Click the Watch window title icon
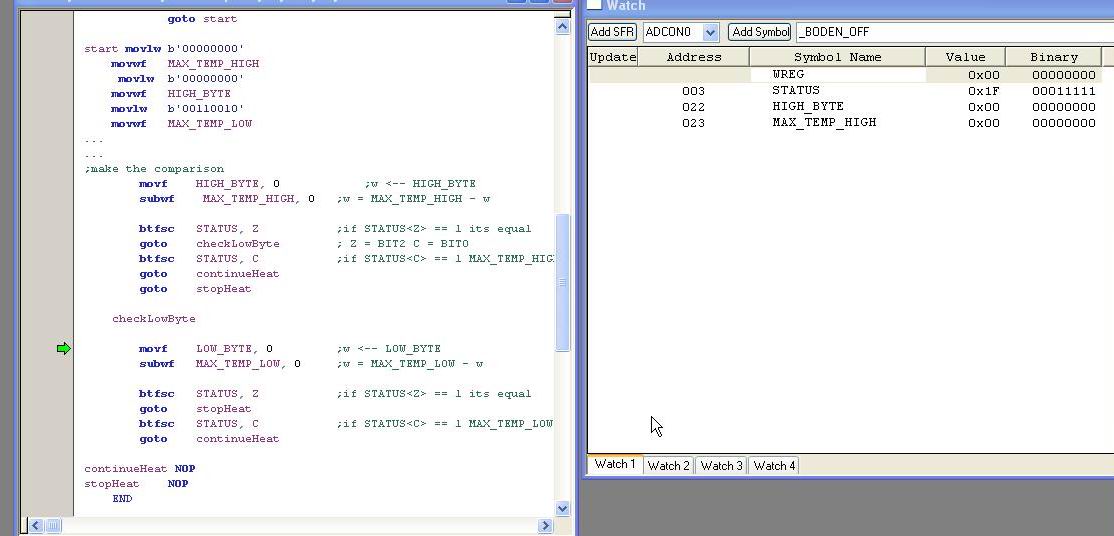 (593, 5)
